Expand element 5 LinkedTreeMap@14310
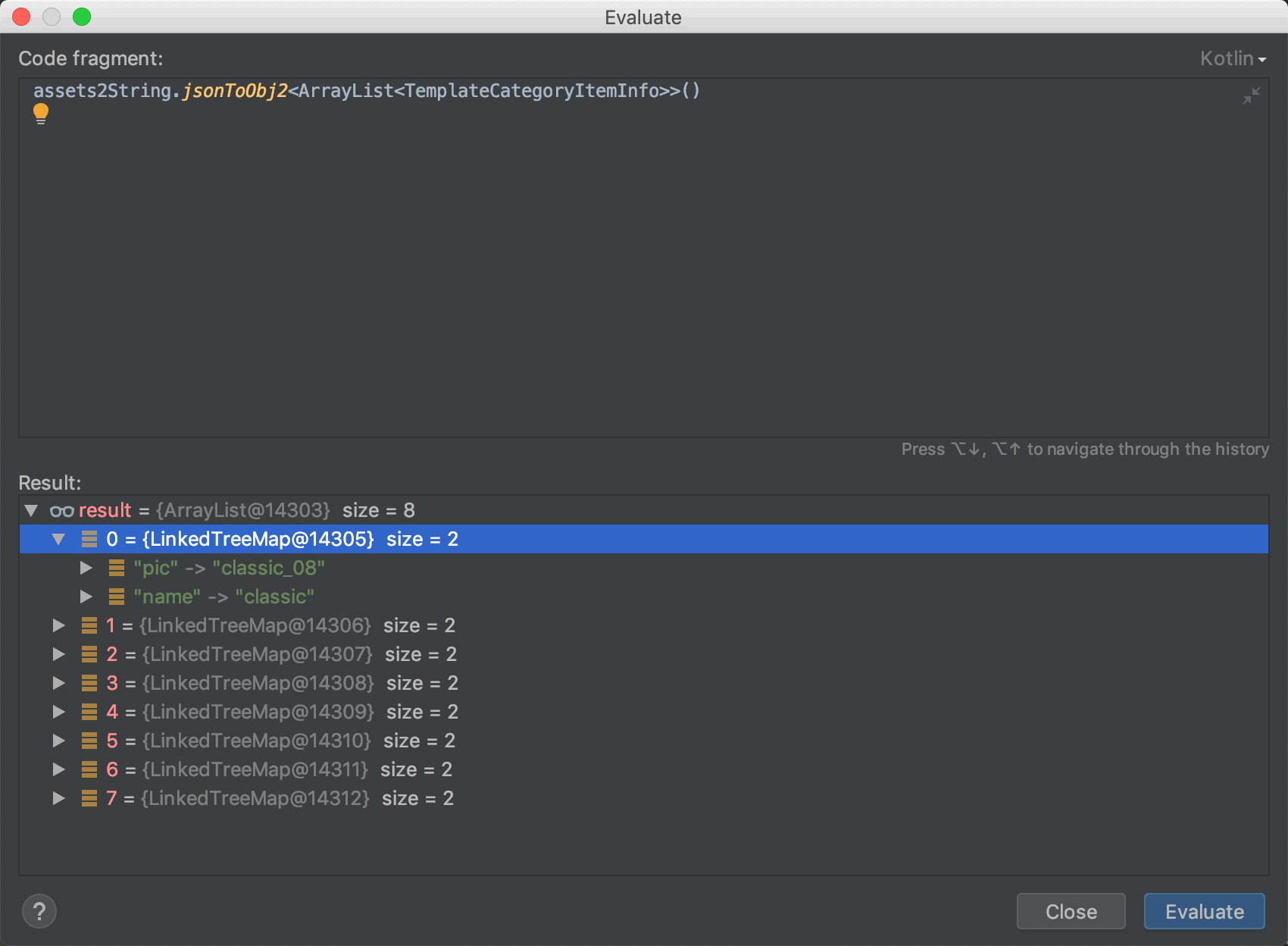 pos(58,741)
